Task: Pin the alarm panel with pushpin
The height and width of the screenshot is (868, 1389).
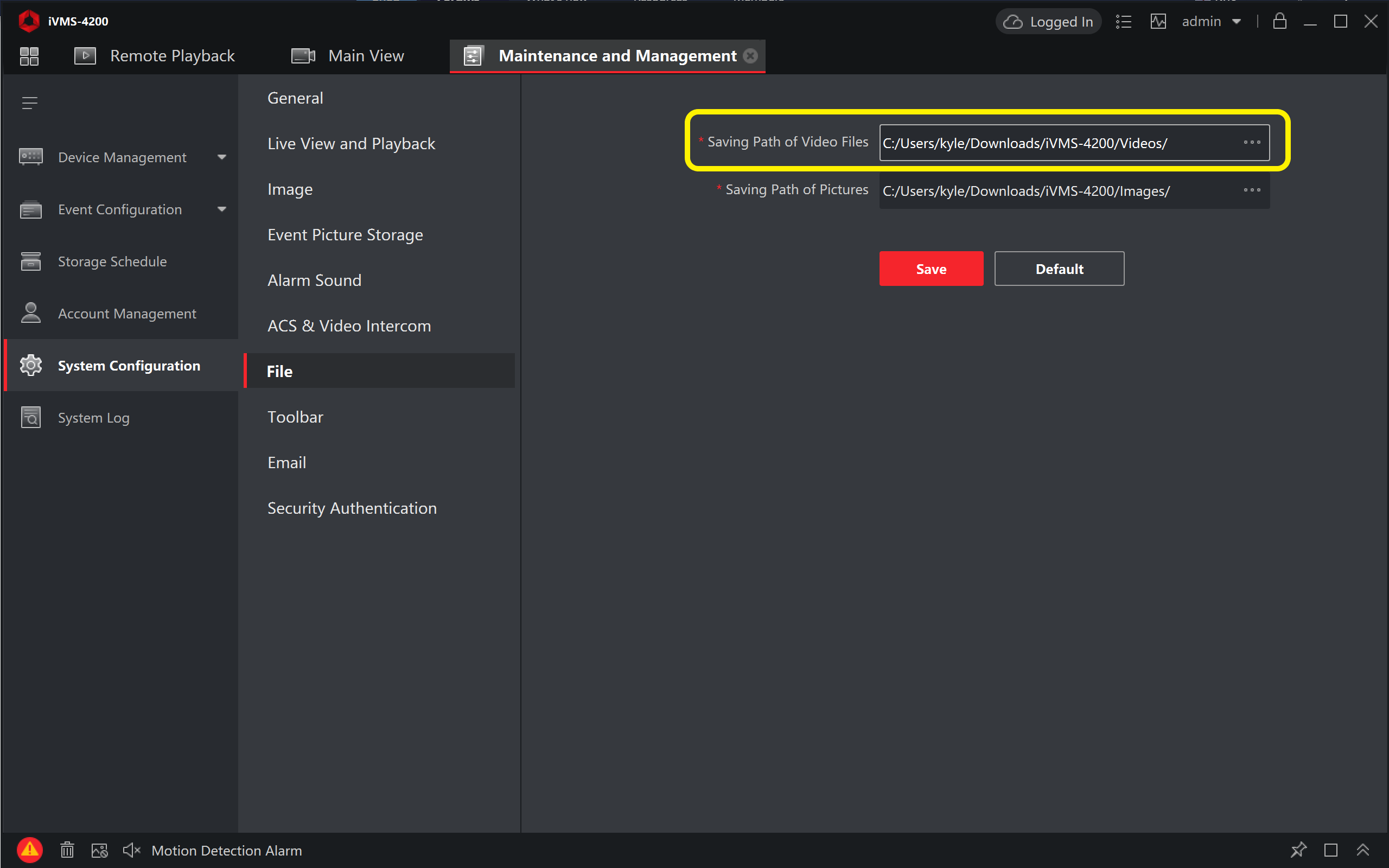Action: coord(1298,850)
